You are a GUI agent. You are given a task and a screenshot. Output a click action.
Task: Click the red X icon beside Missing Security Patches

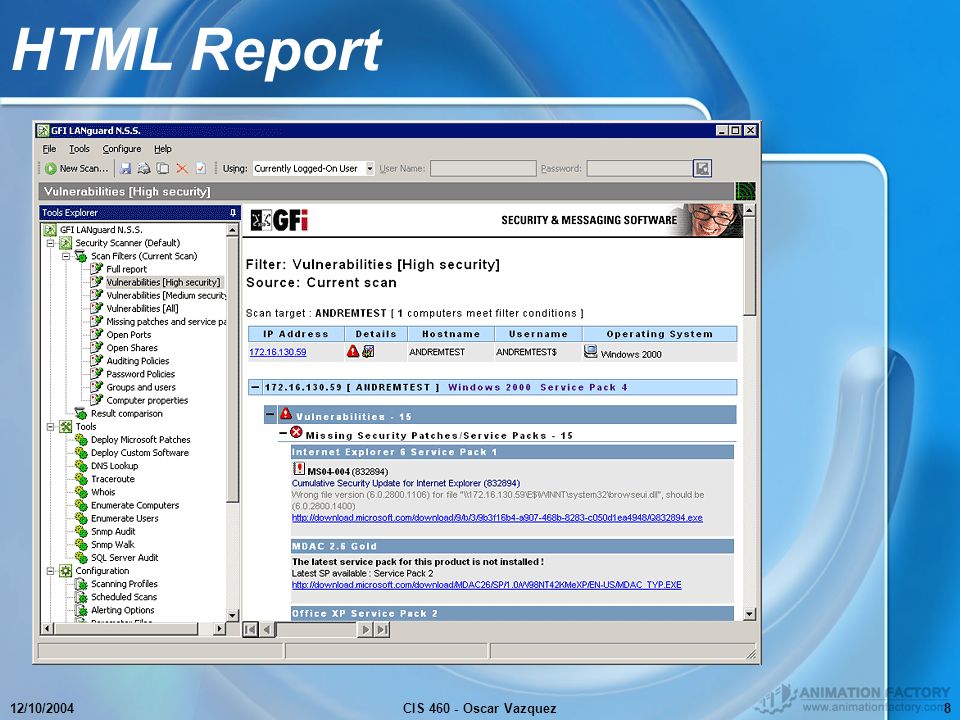click(x=296, y=433)
